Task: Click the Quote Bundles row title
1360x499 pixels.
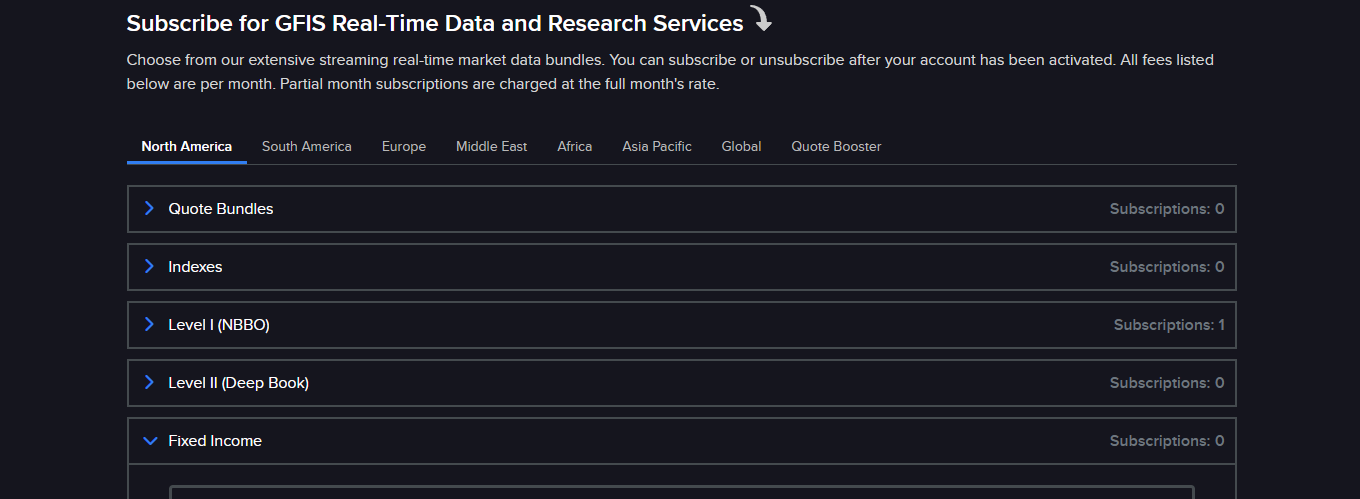Action: coord(221,209)
